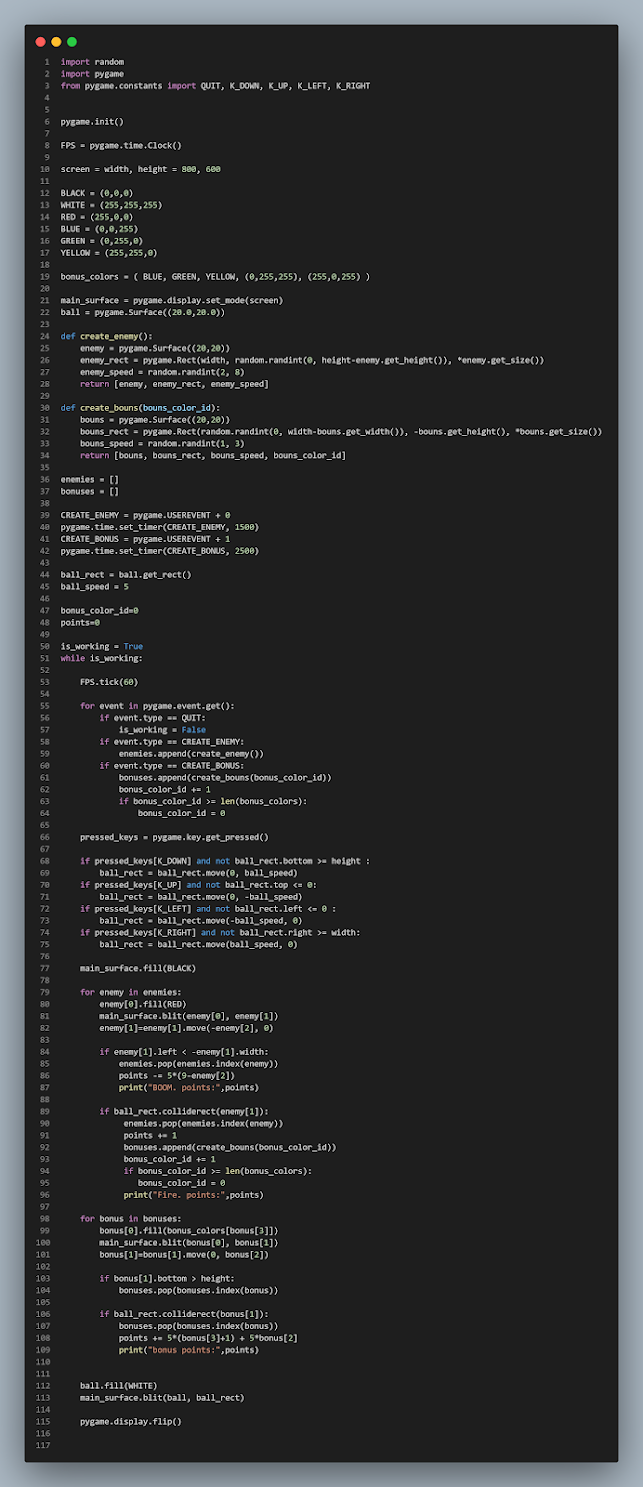Viewport: 643px width, 1487px height.
Task: Click the FPS.tick(60) call
Action: 109,682
